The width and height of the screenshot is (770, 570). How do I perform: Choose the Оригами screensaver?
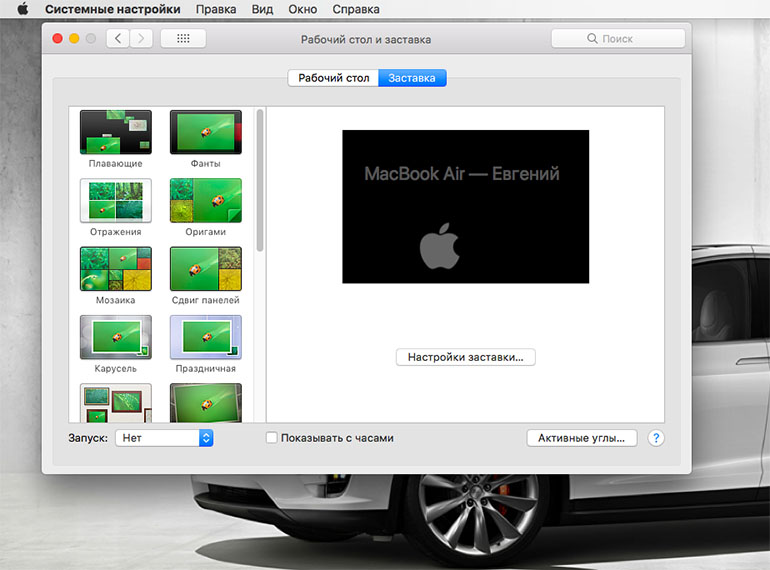pos(206,200)
